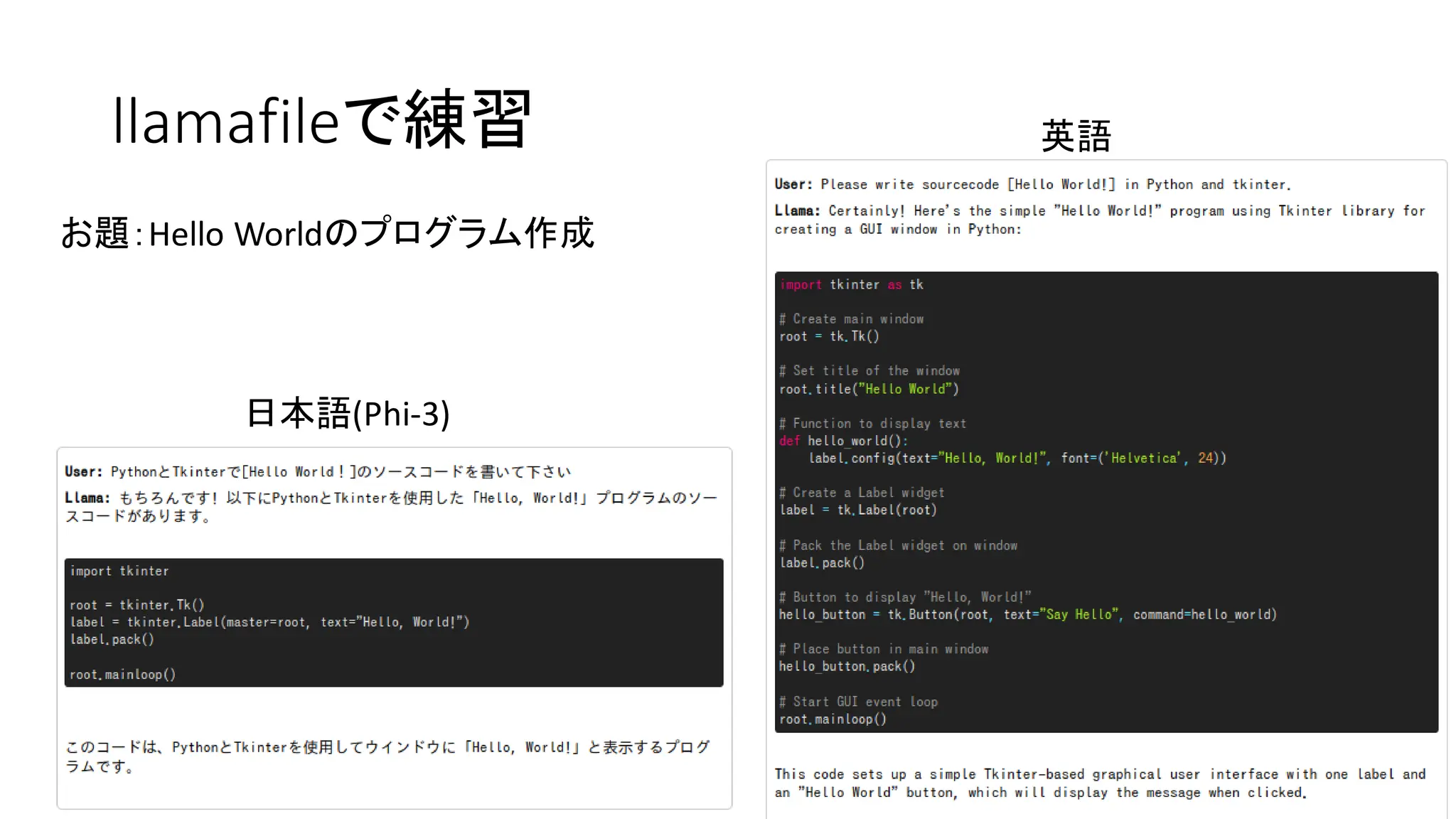The height and width of the screenshot is (819, 1456).
Task: Click the comment '# Function to display text'
Action: [873, 424]
